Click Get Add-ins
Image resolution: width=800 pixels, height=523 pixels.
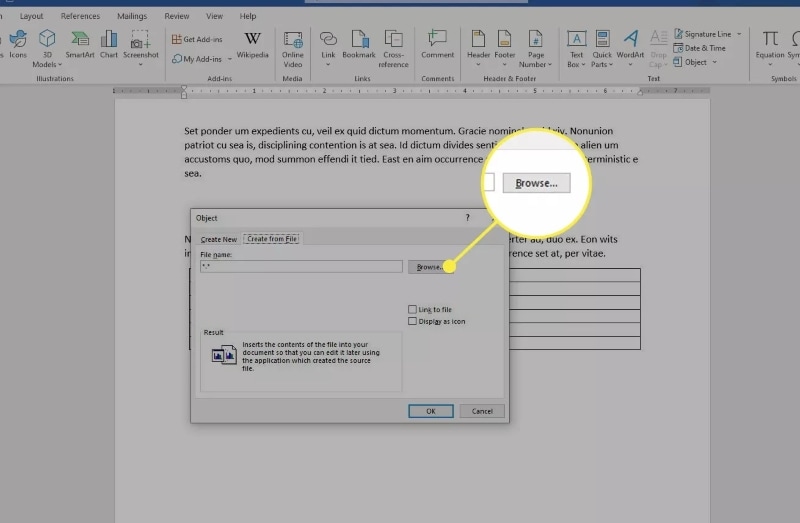click(x=197, y=39)
